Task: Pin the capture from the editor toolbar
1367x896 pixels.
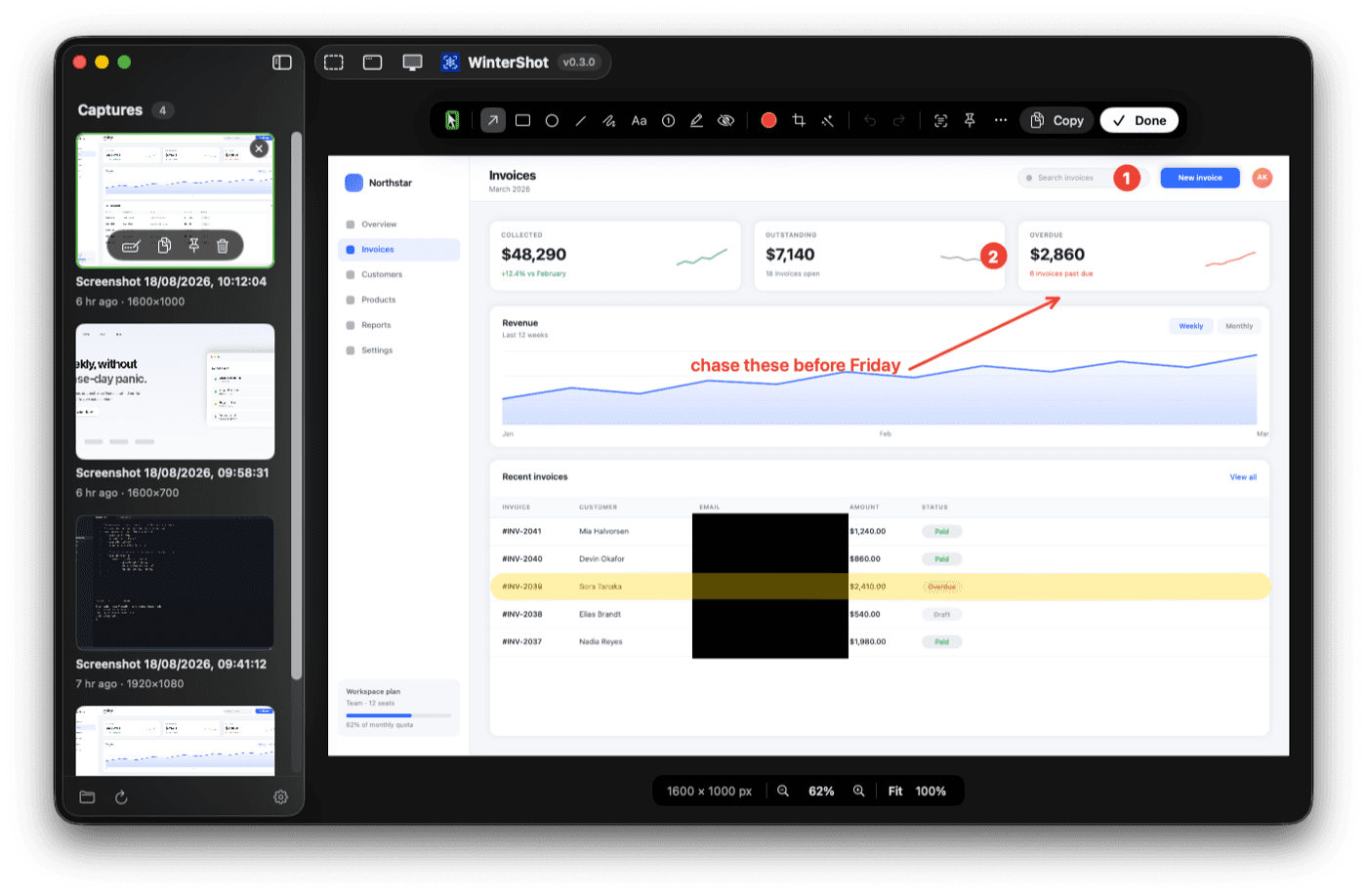Action: pos(970,120)
